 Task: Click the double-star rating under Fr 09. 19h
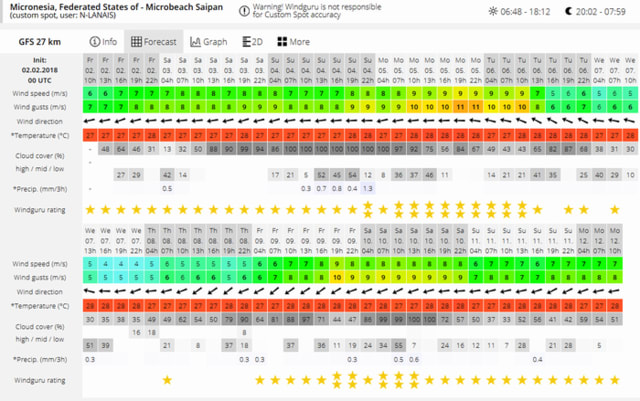click(336, 380)
